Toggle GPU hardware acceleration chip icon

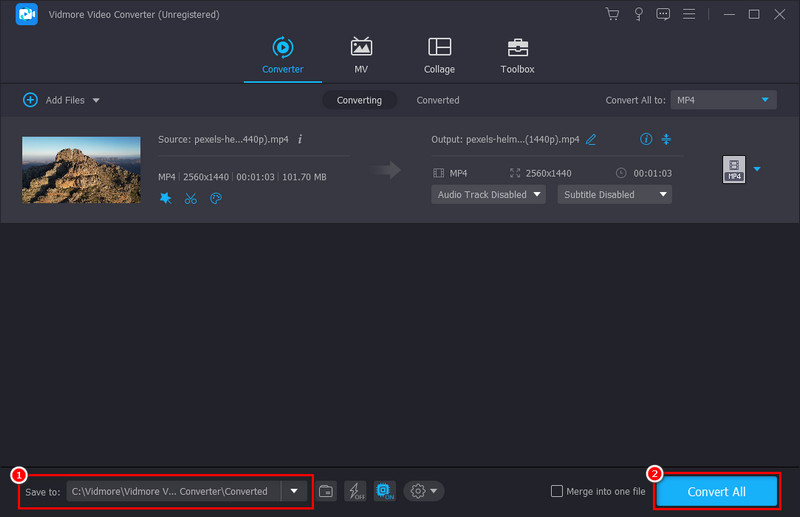384,491
